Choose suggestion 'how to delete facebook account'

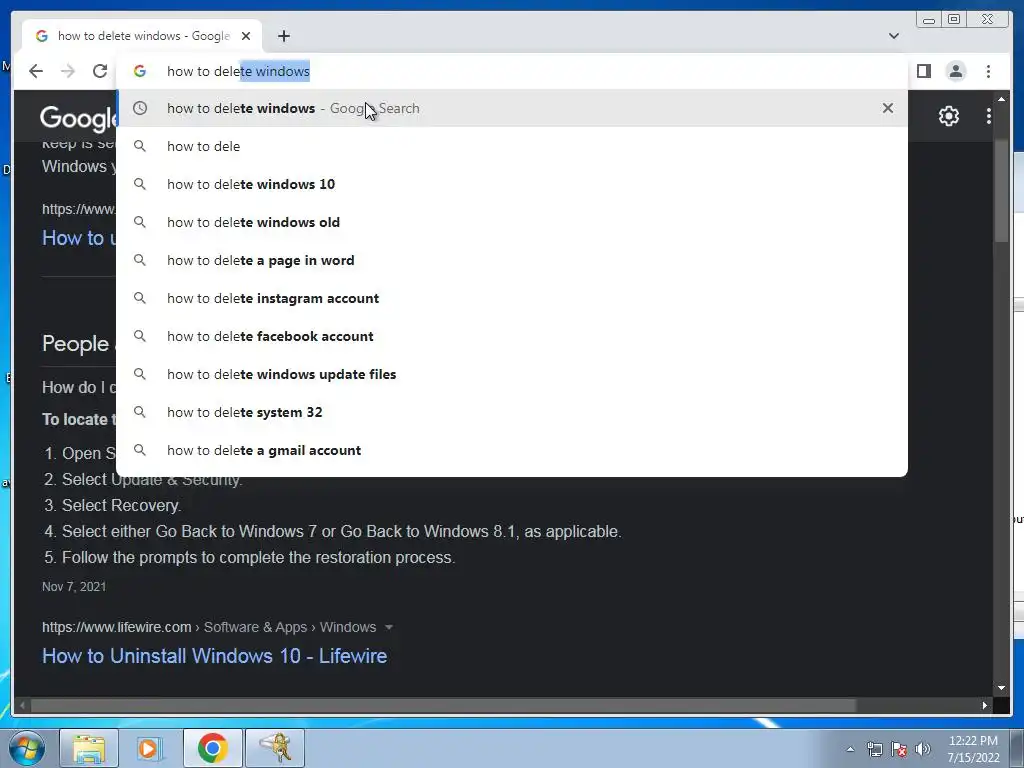pos(512,336)
